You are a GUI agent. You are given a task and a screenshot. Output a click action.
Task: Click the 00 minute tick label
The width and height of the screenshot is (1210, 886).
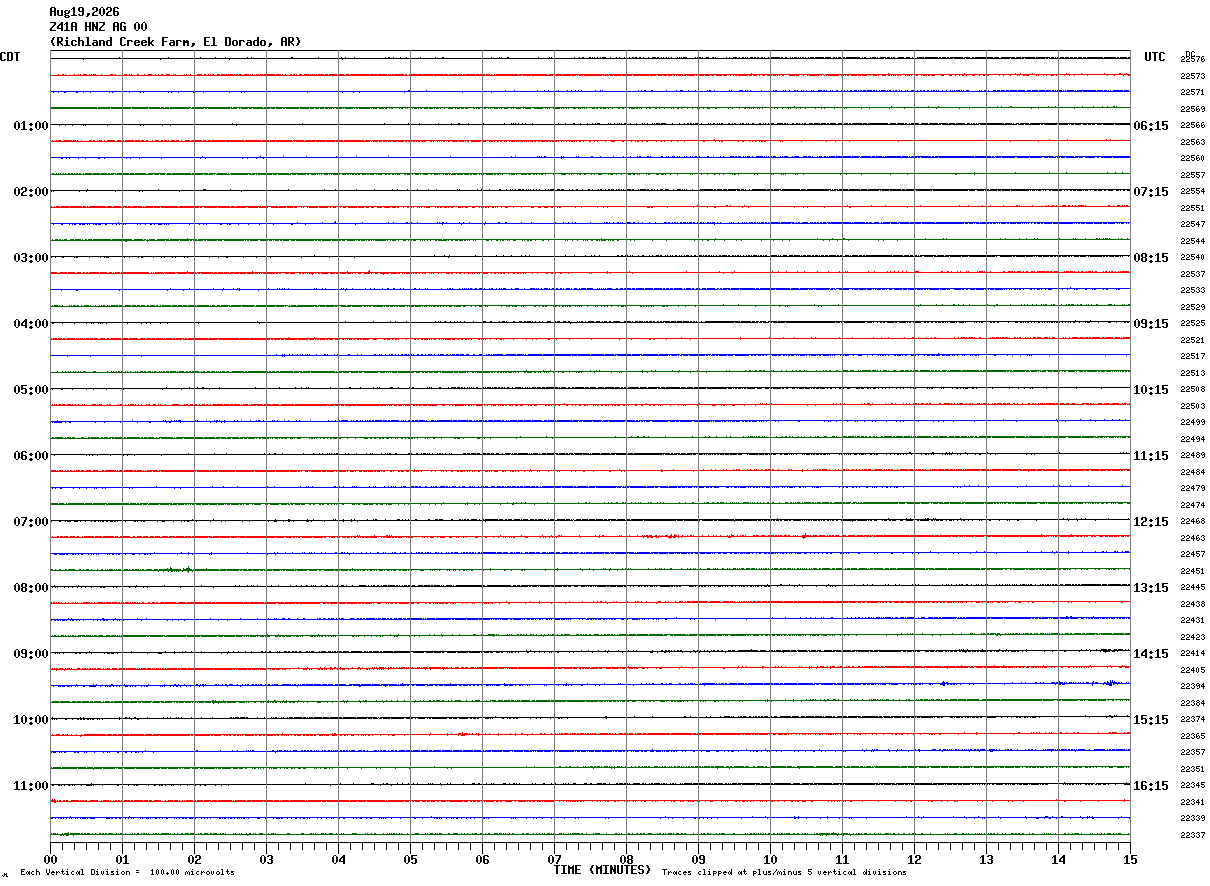tap(50, 859)
